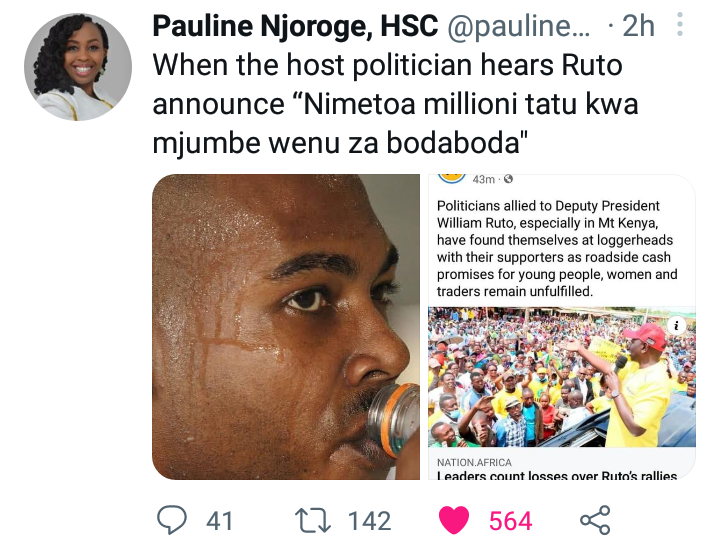
Task: Unlike the tweet via pink heart
Action: click(454, 520)
